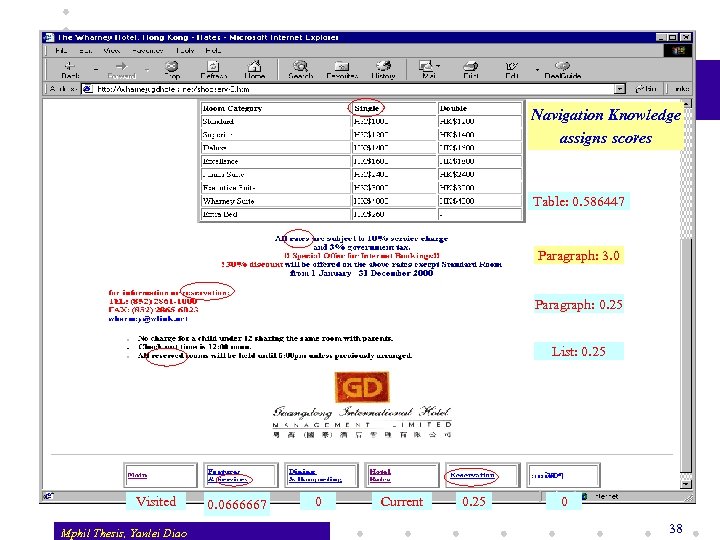Click the wharney@wlink.net email address link

pos(148,318)
